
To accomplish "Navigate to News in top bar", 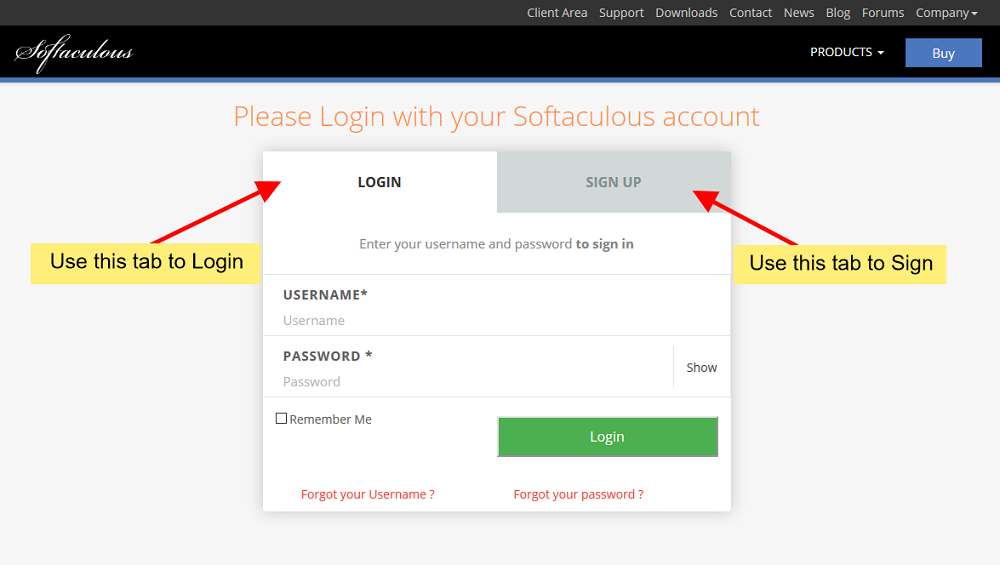I will [799, 13].
